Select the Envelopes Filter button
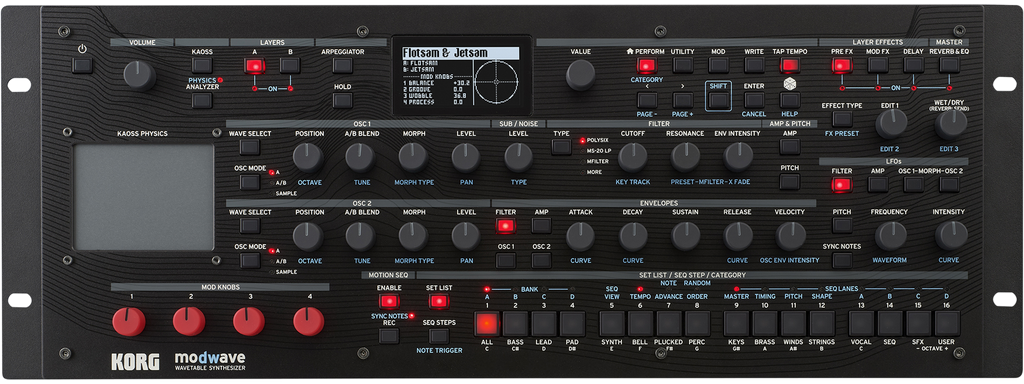Viewport: 1024px width, 384px height. (x=505, y=226)
